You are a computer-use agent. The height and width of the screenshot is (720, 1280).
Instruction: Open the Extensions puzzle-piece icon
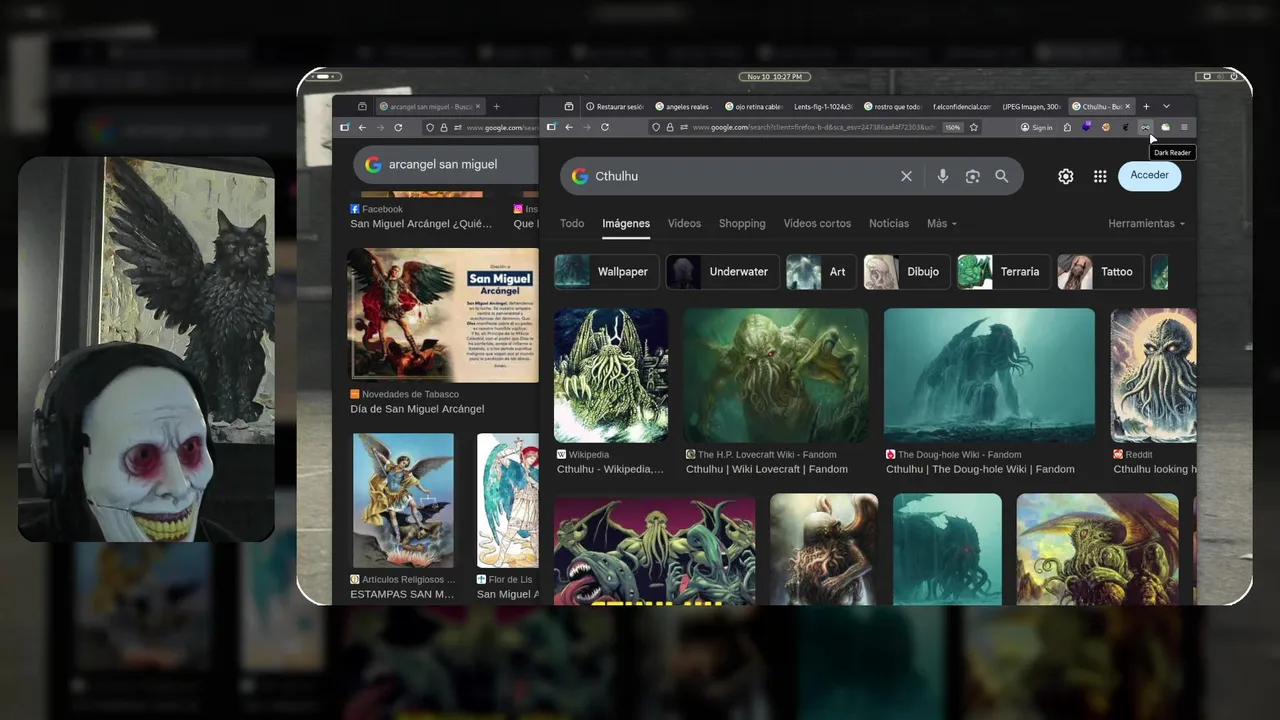1067,127
